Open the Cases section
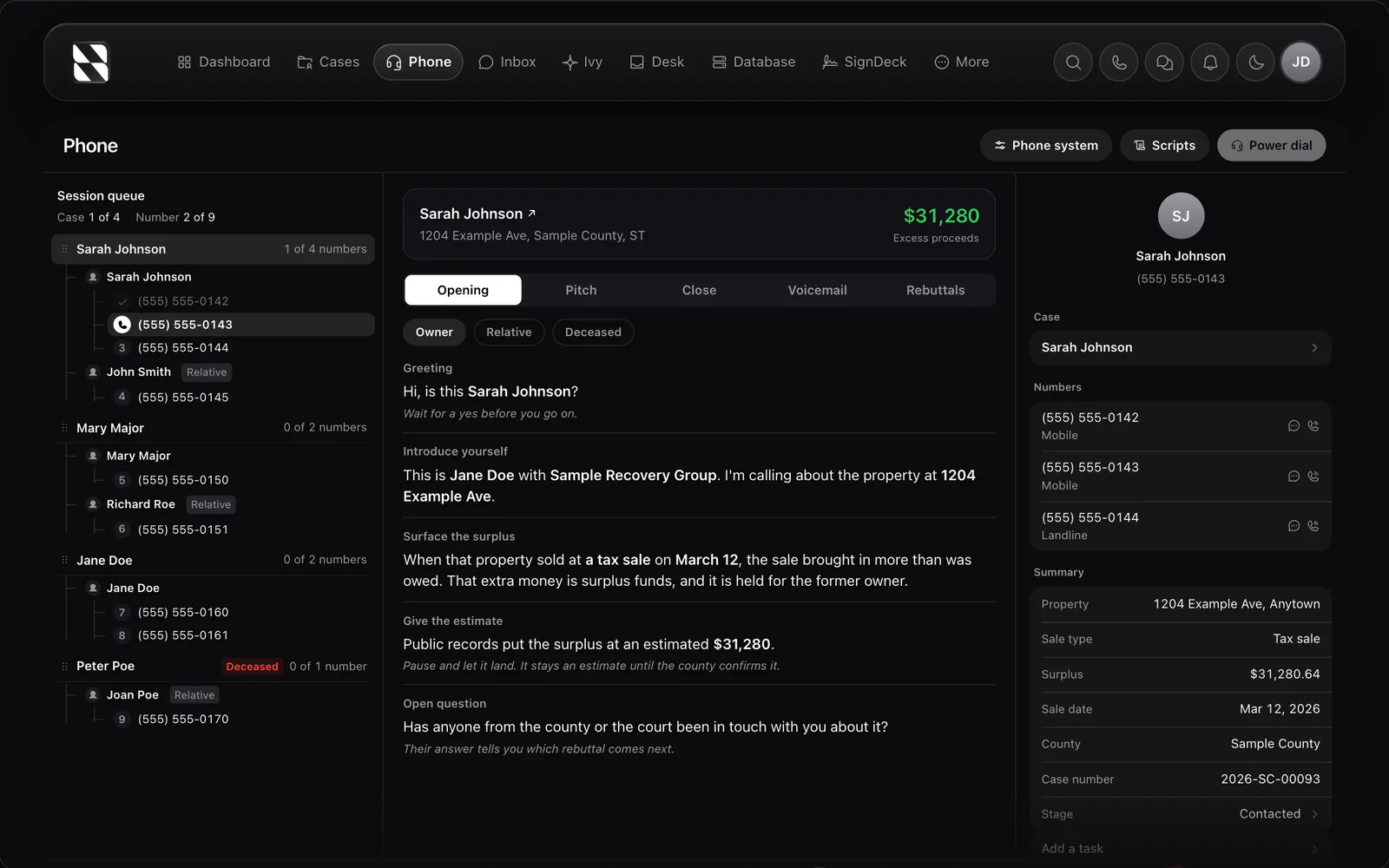 (x=328, y=62)
